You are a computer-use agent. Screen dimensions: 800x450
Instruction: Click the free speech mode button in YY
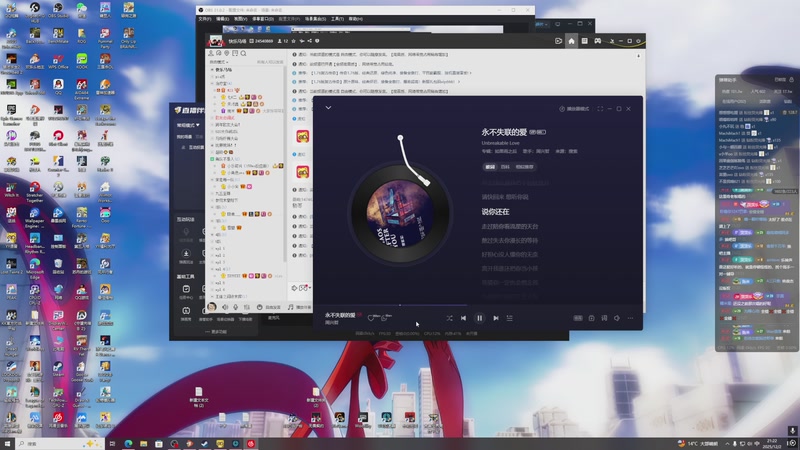tap(268, 307)
